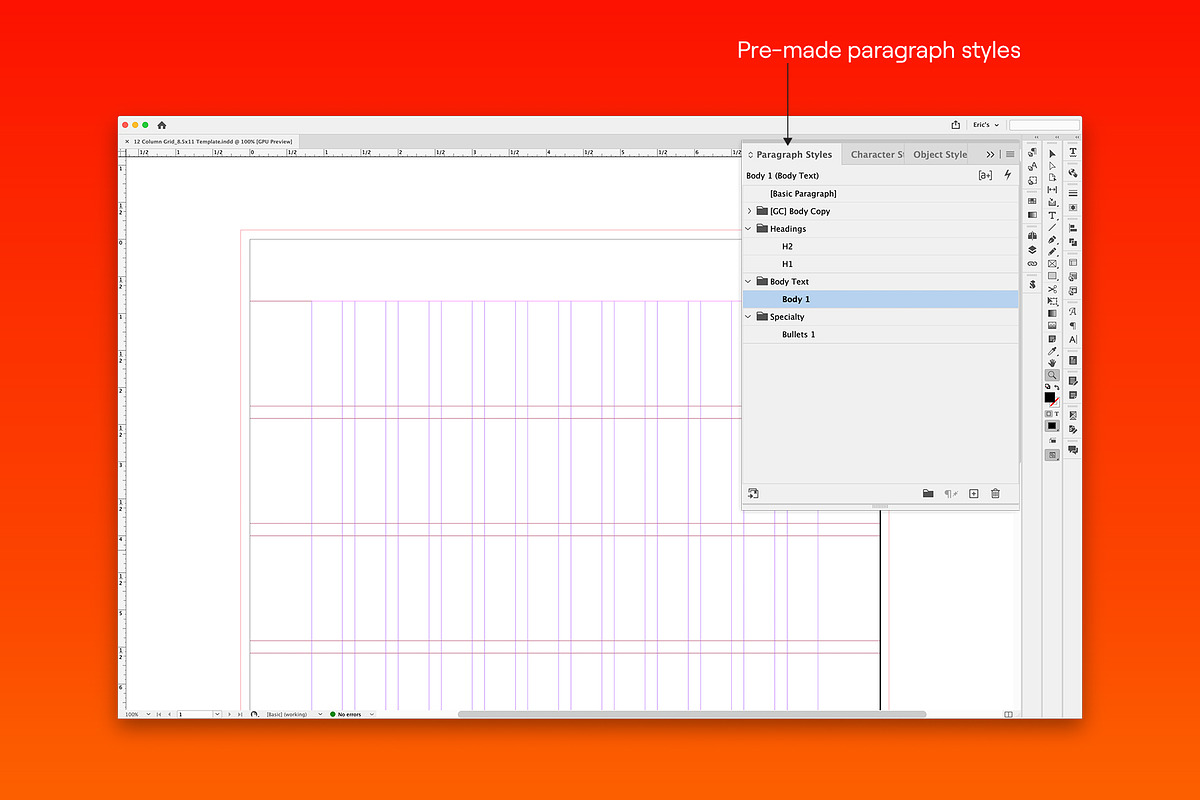Expand the [GC] Body Copy folder
Image resolution: width=1200 pixels, height=800 pixels.
click(x=749, y=211)
